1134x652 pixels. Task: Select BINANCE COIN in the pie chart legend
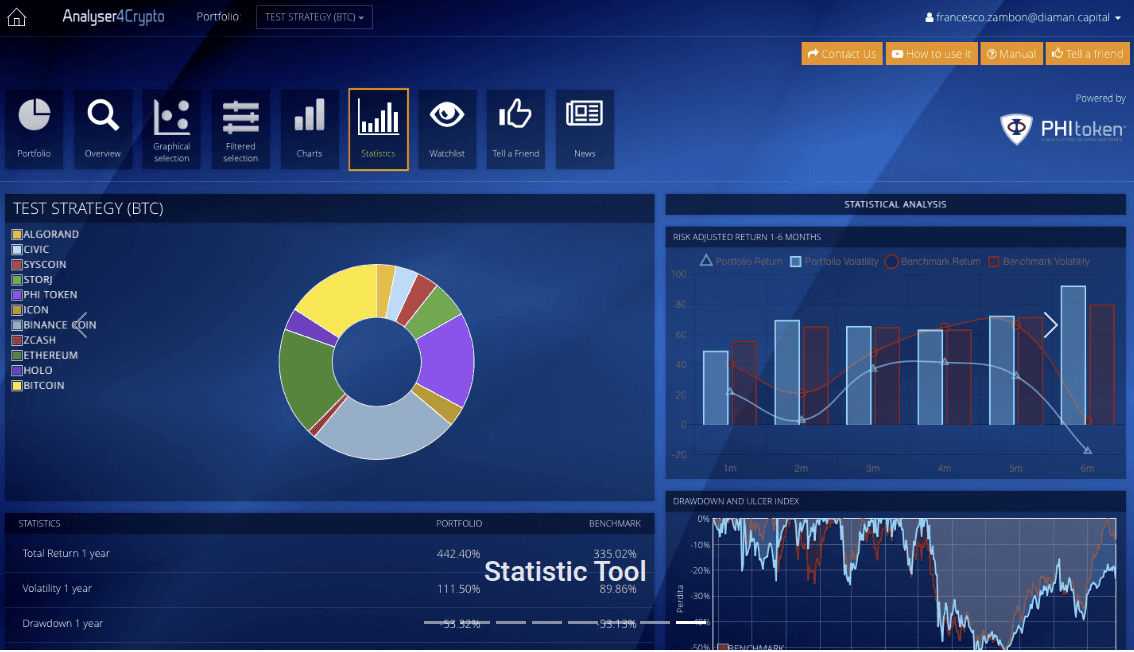[x=58, y=325]
